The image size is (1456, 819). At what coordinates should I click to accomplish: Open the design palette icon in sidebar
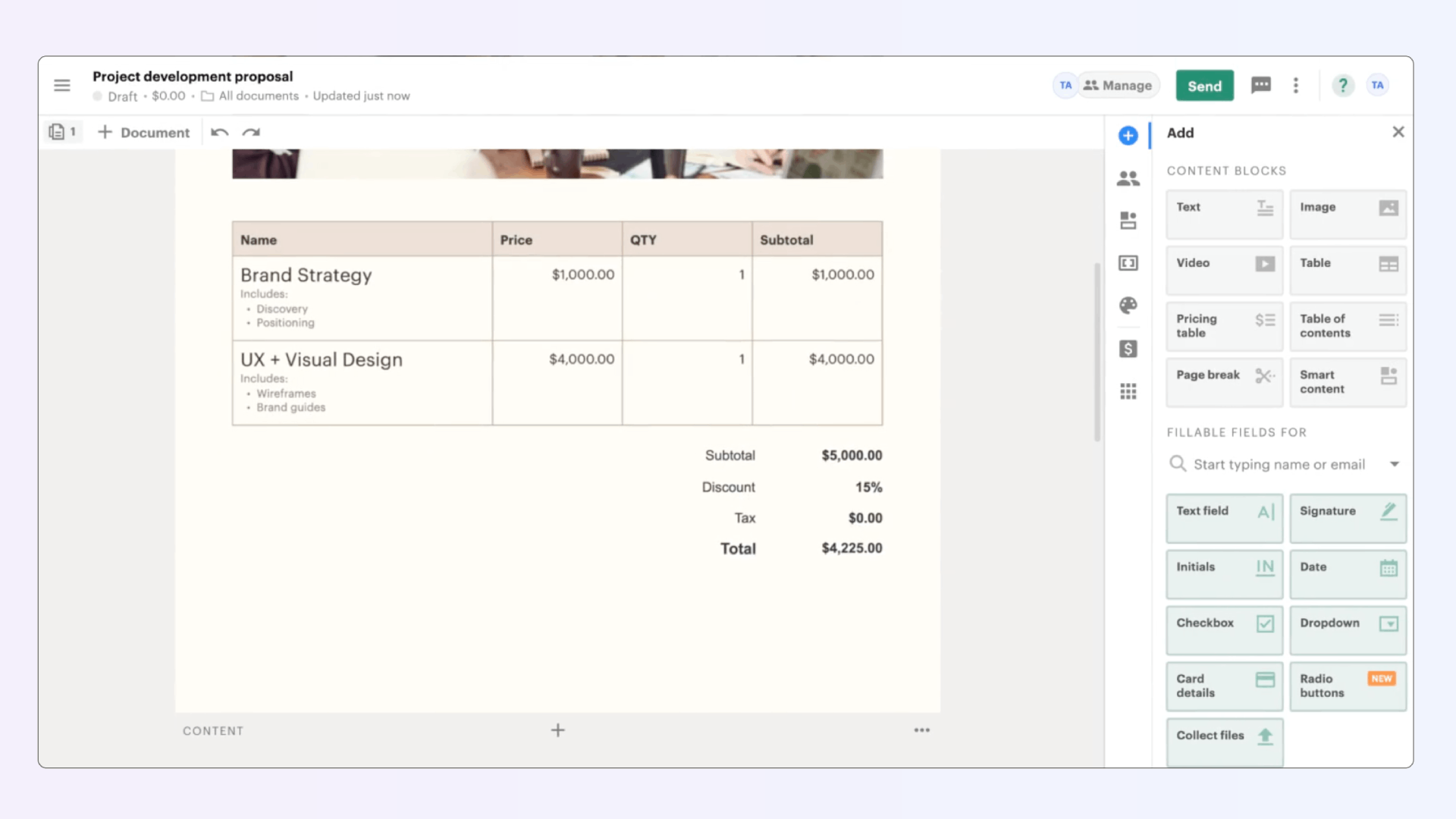[x=1128, y=306]
